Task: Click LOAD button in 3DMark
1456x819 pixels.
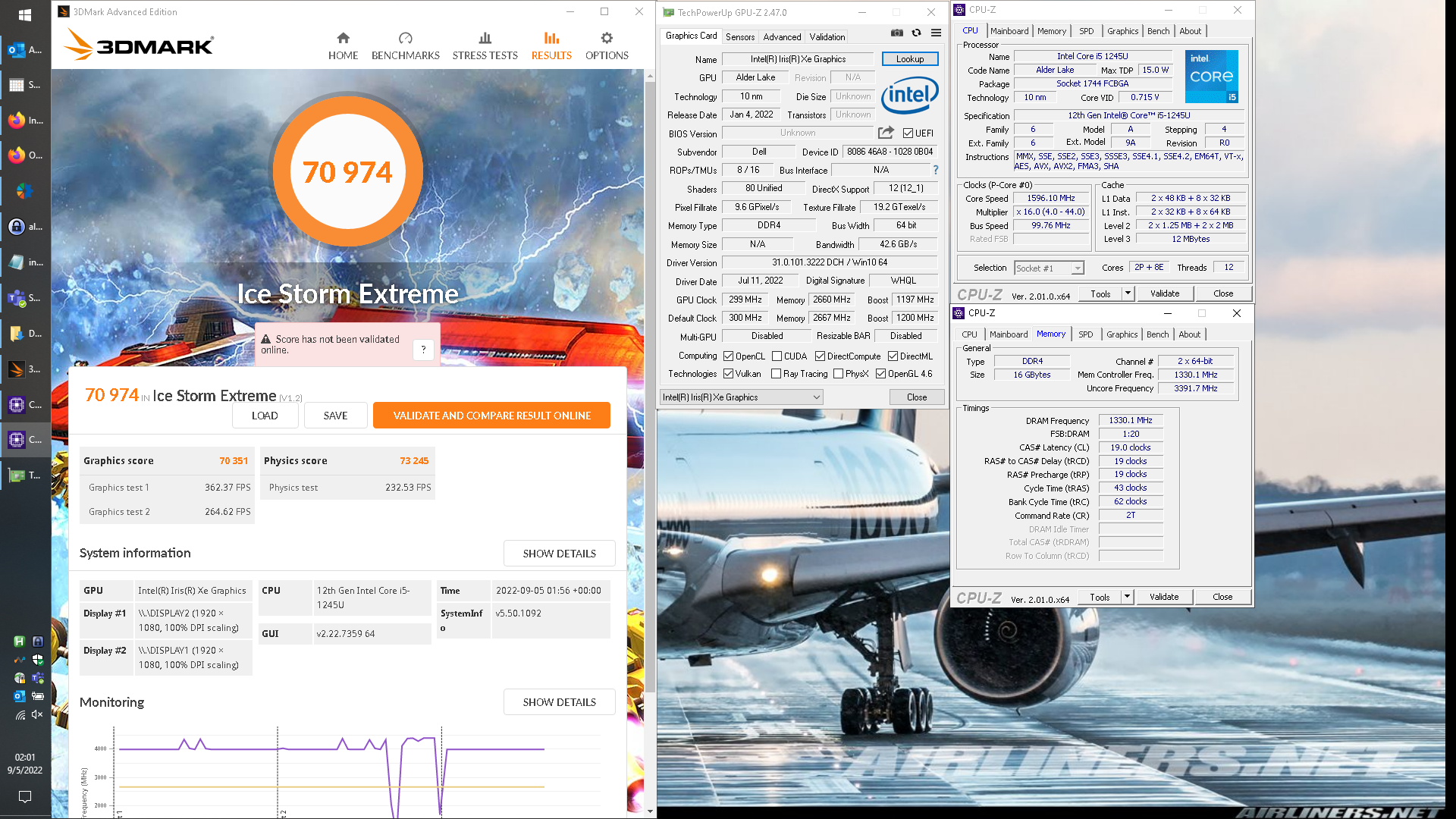Action: click(265, 416)
